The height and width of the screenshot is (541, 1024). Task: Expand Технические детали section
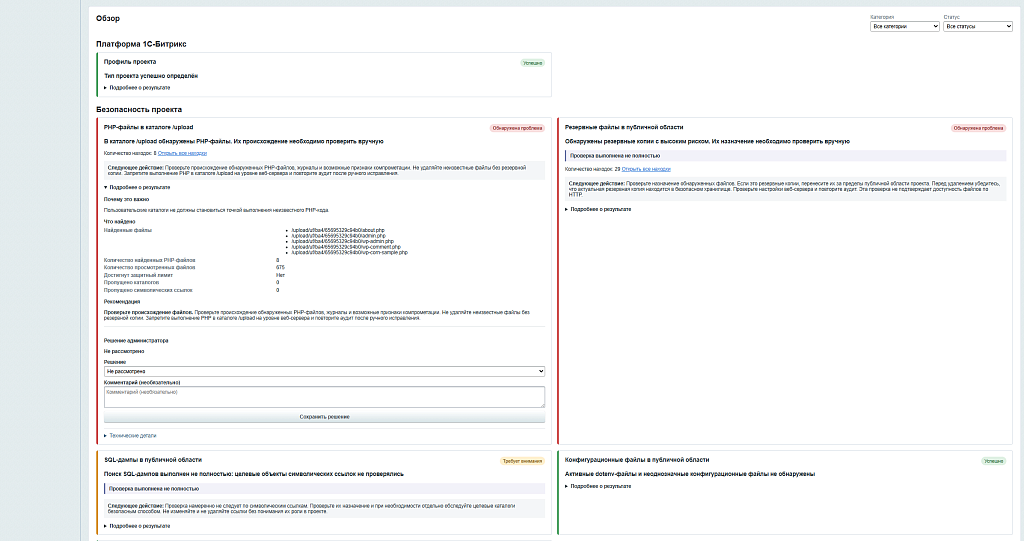pyautogui.click(x=130, y=435)
